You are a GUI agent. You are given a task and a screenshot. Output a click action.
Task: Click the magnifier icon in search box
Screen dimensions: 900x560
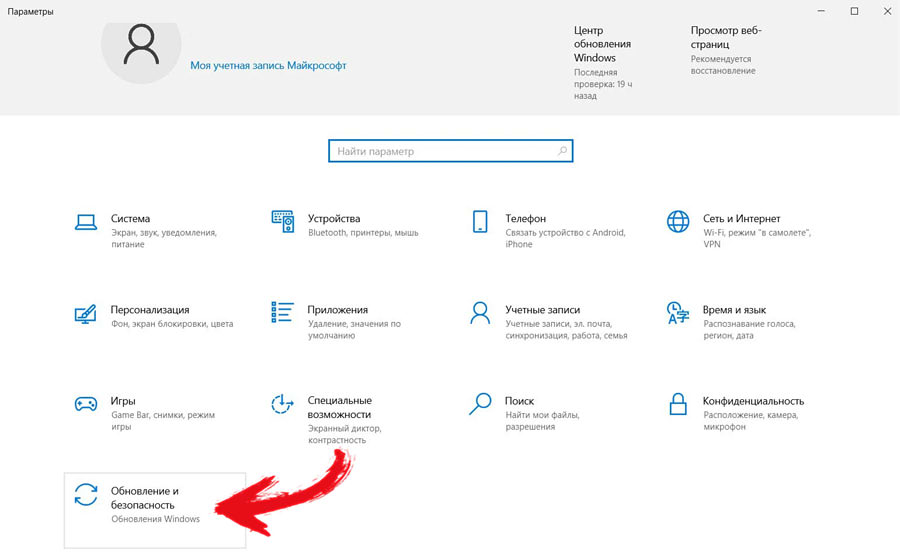tap(562, 151)
